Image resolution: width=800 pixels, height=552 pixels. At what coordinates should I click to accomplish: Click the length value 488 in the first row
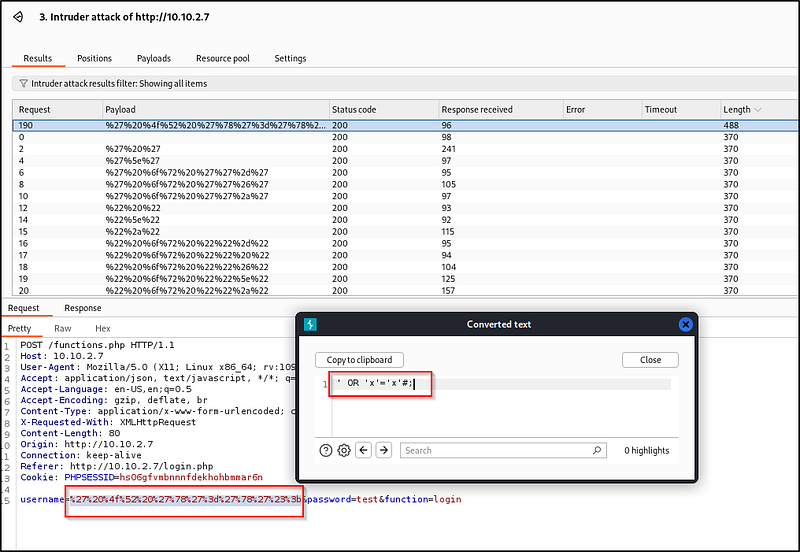tap(731, 125)
